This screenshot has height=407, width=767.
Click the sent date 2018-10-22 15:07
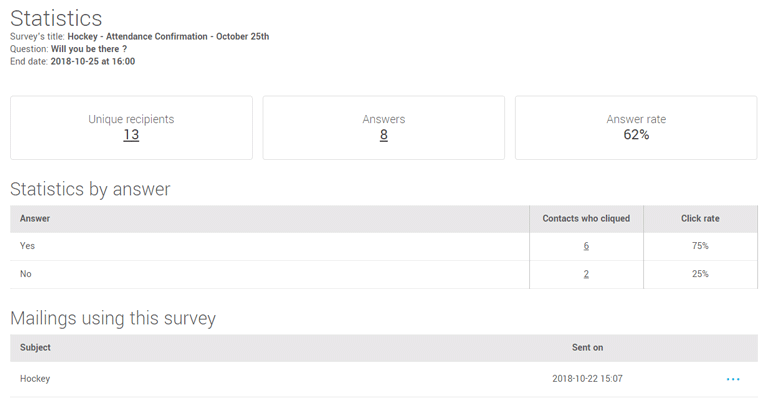click(587, 379)
